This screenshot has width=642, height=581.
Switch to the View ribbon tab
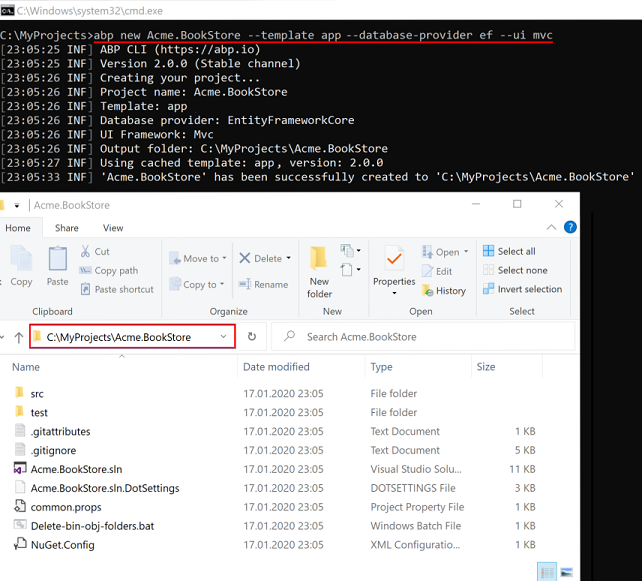point(113,228)
